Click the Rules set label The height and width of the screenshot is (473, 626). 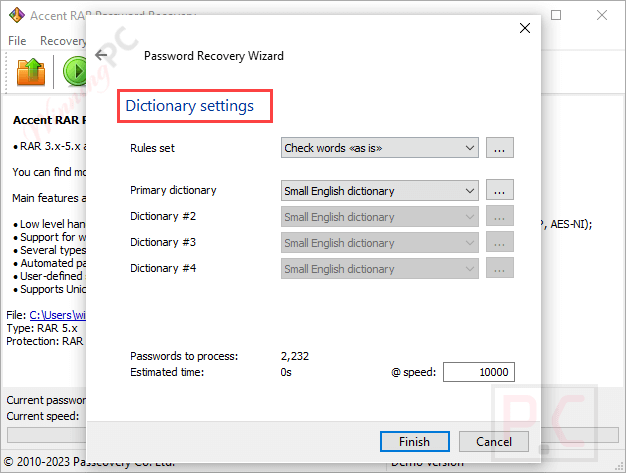tap(152, 148)
